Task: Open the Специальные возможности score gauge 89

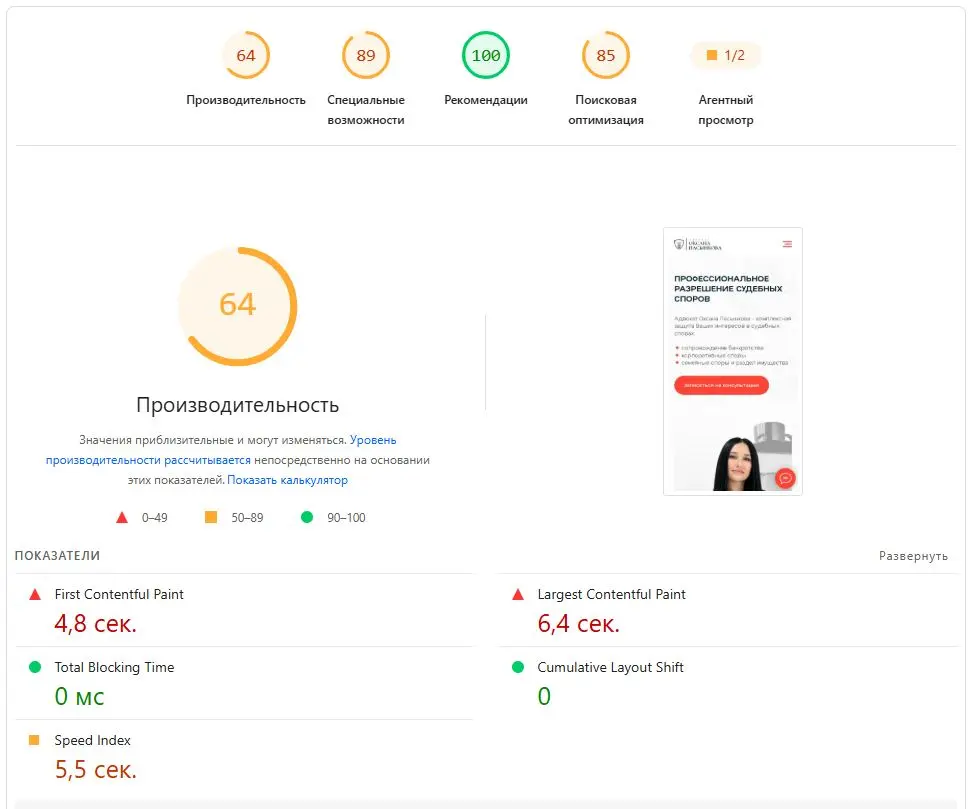Action: 366,55
